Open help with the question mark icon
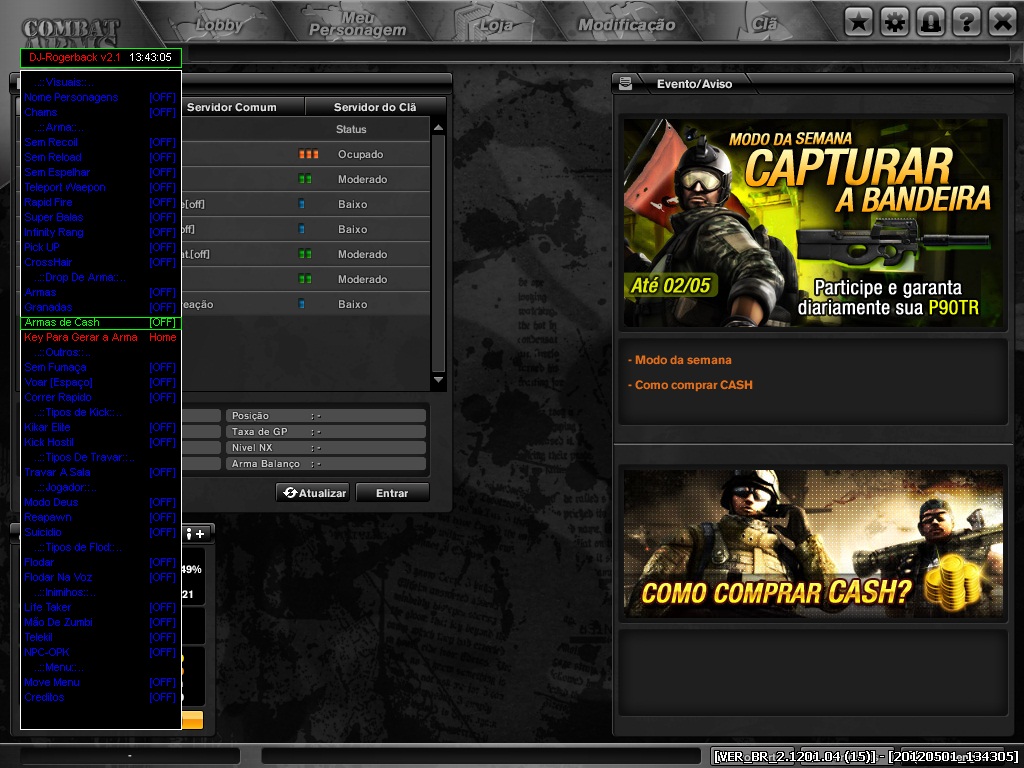This screenshot has width=1024, height=768. click(967, 23)
